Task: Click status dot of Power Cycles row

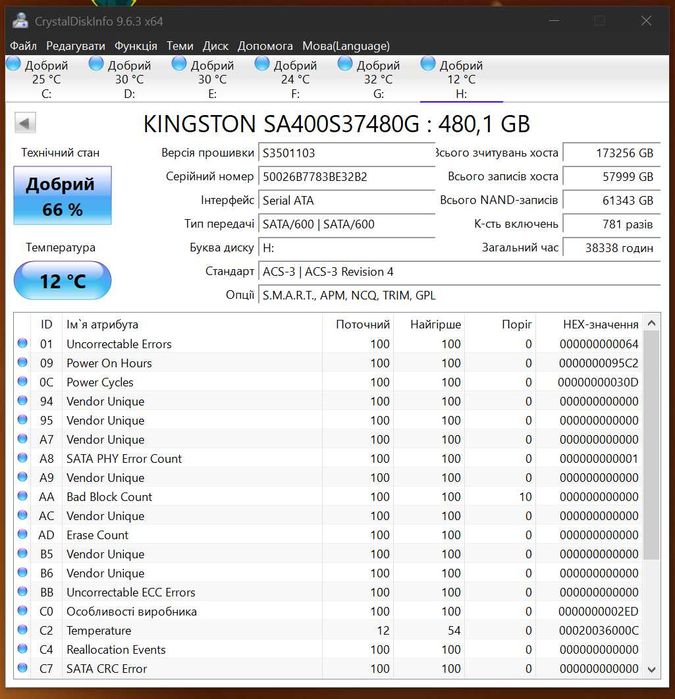Action: coord(22,382)
